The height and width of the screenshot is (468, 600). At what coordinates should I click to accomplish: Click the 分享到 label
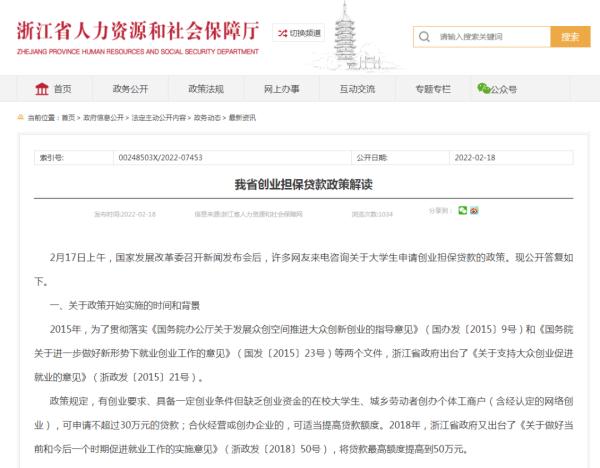(x=440, y=210)
